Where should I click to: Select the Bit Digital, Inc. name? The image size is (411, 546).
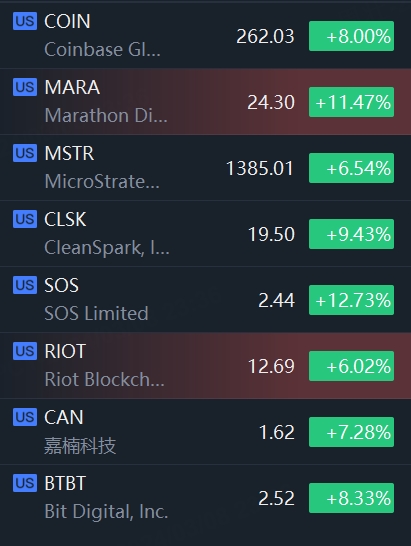(x=106, y=512)
